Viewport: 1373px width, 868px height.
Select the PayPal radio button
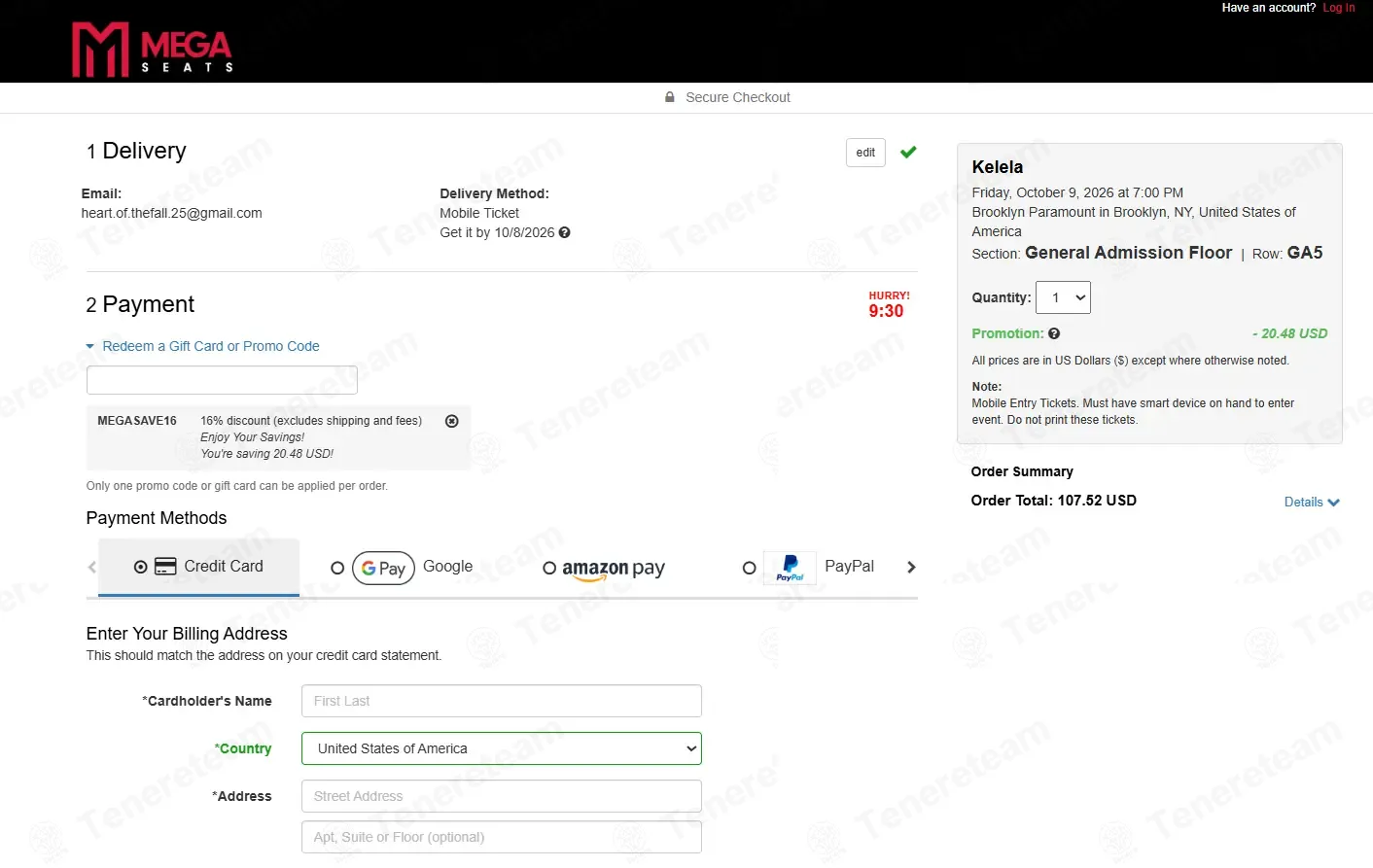click(749, 568)
